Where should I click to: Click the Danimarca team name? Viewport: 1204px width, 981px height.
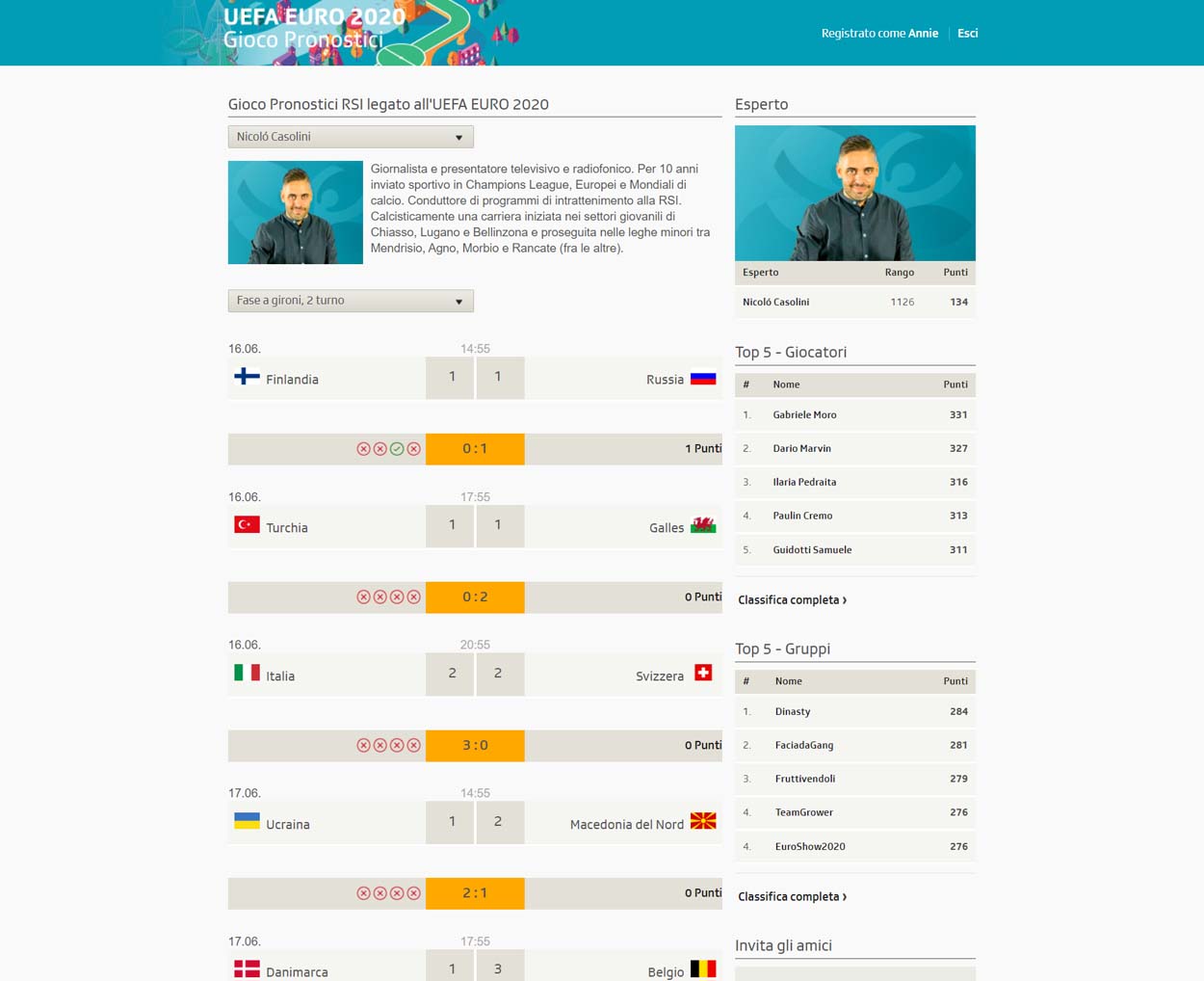point(297,971)
